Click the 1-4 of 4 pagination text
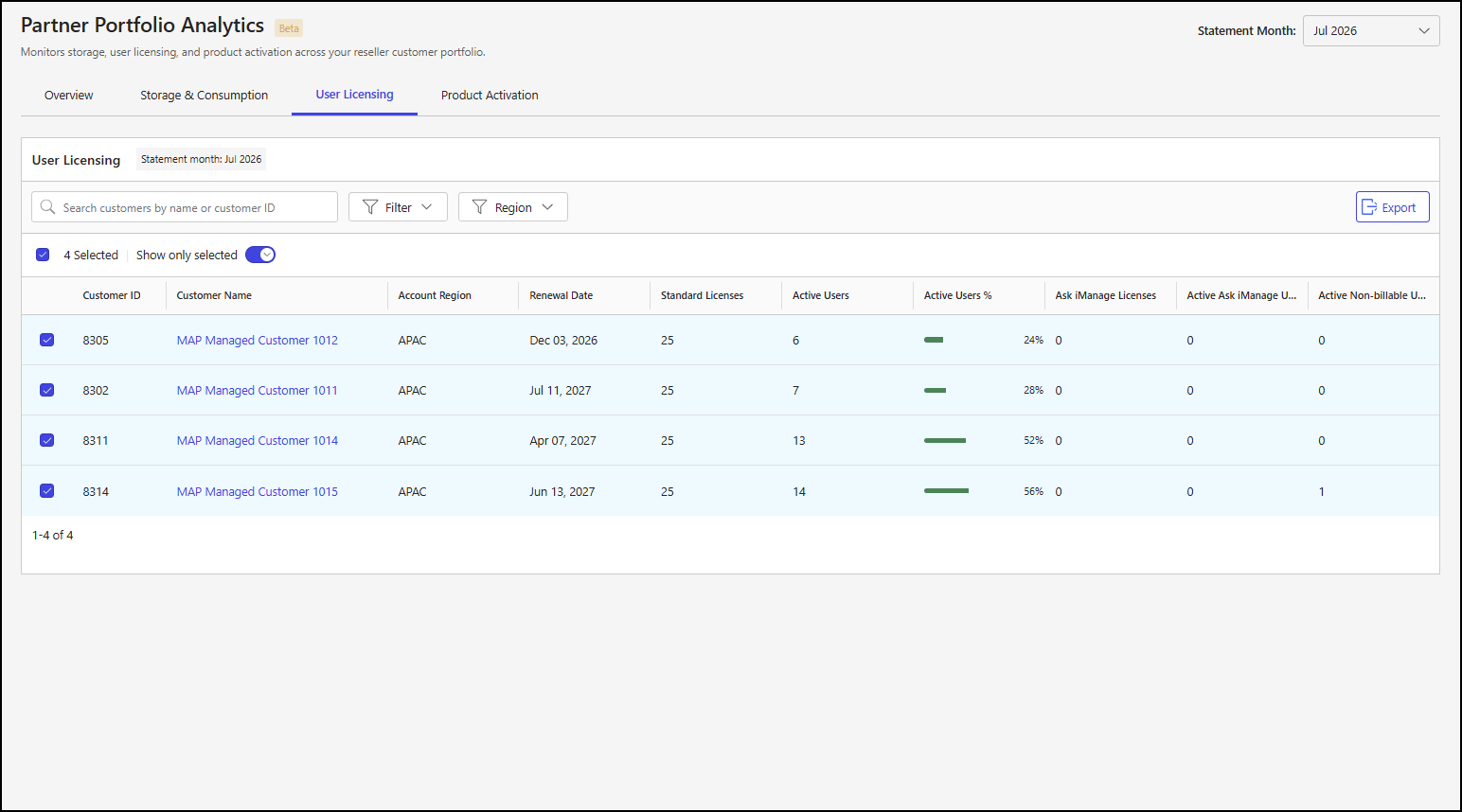 (53, 535)
